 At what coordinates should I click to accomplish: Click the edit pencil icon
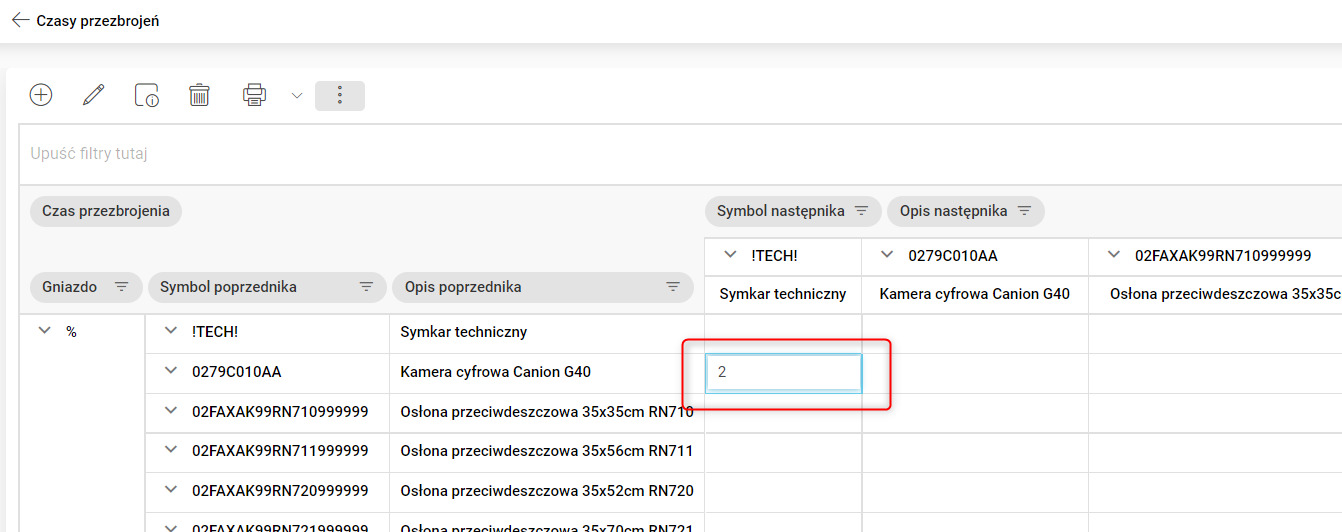click(94, 95)
